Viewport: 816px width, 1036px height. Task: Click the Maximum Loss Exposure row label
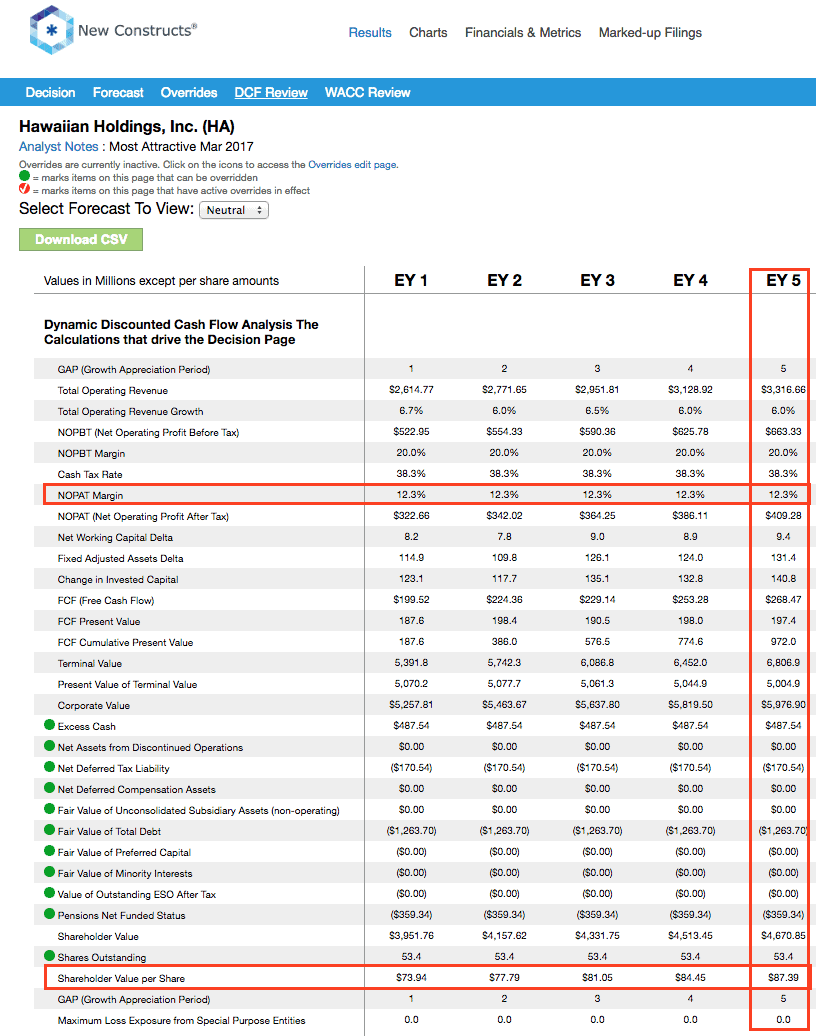(x=181, y=1021)
